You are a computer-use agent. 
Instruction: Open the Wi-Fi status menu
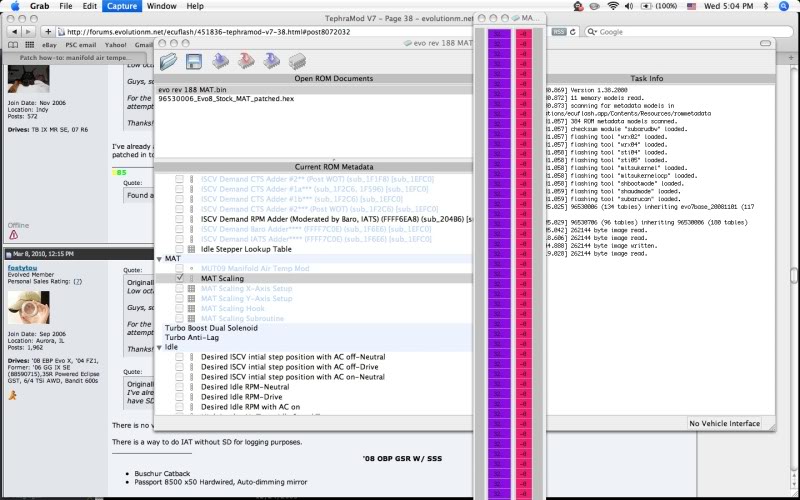pyautogui.click(x=613, y=6)
